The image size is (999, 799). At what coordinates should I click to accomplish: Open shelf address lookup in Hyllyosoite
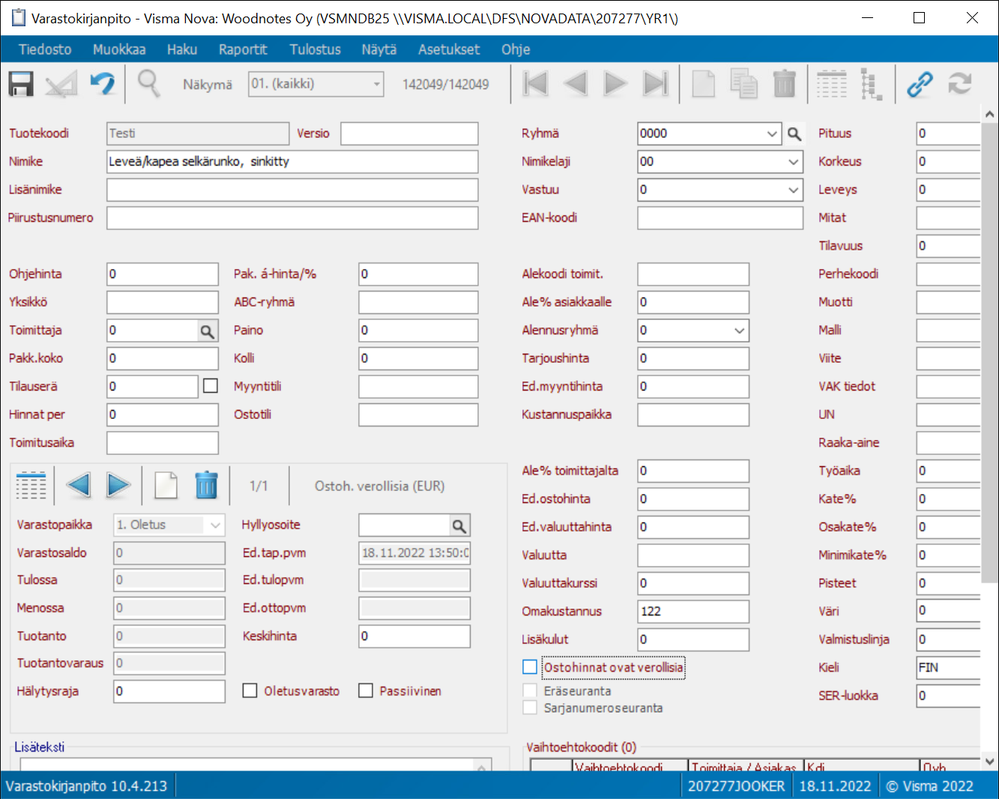[x=459, y=526]
